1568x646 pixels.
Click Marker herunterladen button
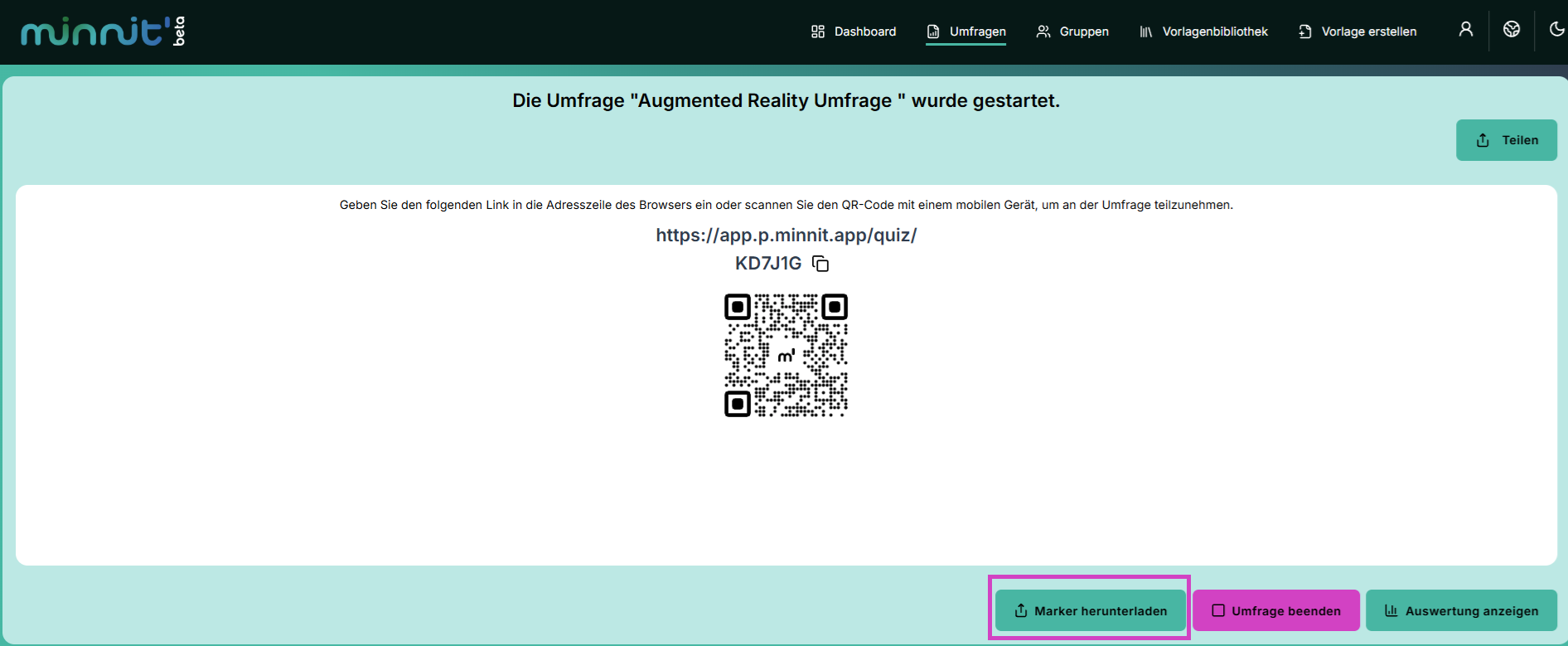click(1090, 610)
